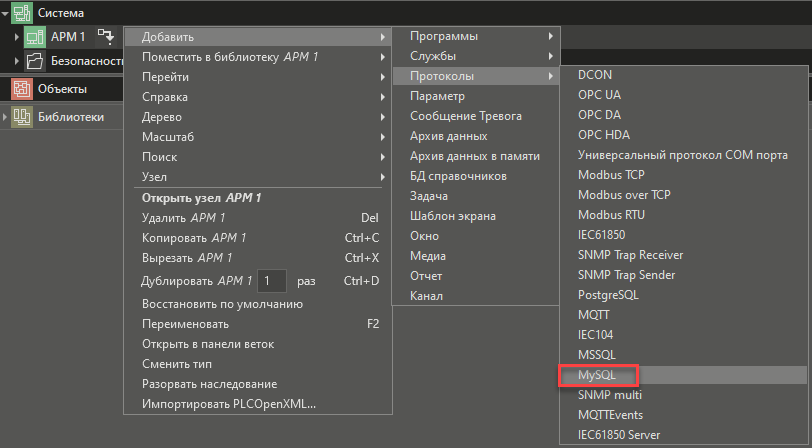Open the Справка submenu
The height and width of the screenshot is (448, 812).
click(258, 97)
